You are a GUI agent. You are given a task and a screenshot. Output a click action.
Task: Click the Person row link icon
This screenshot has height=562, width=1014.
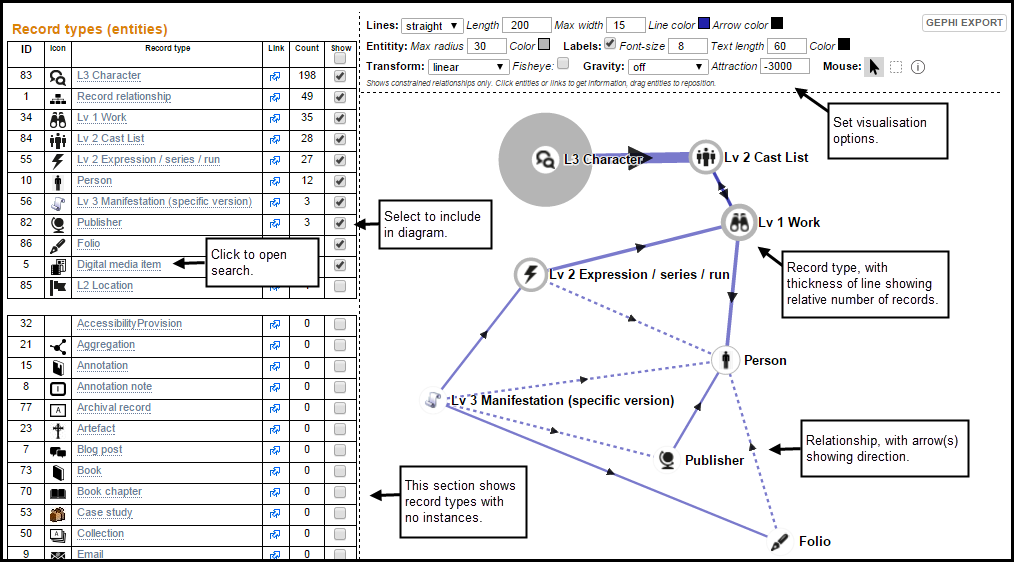coord(275,181)
